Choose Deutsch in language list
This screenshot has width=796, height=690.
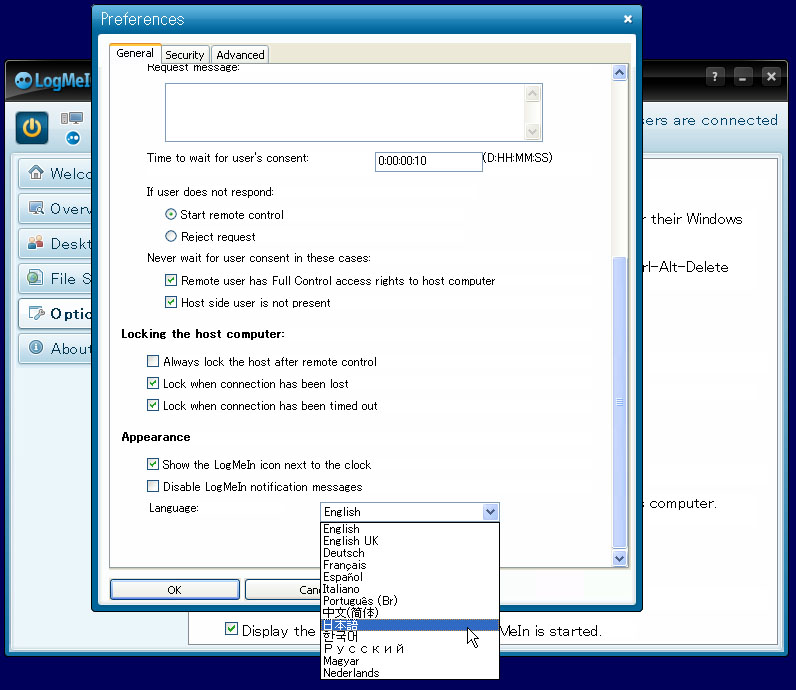(410, 553)
